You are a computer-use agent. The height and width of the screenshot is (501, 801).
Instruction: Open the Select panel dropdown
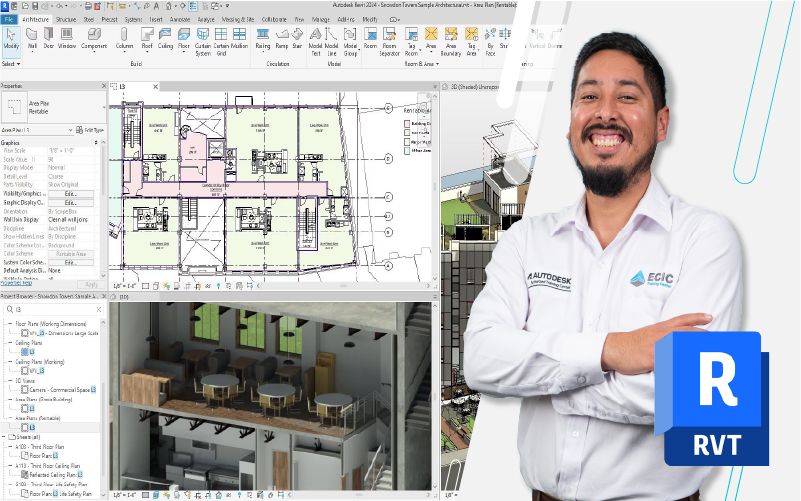pyautogui.click(x=11, y=64)
